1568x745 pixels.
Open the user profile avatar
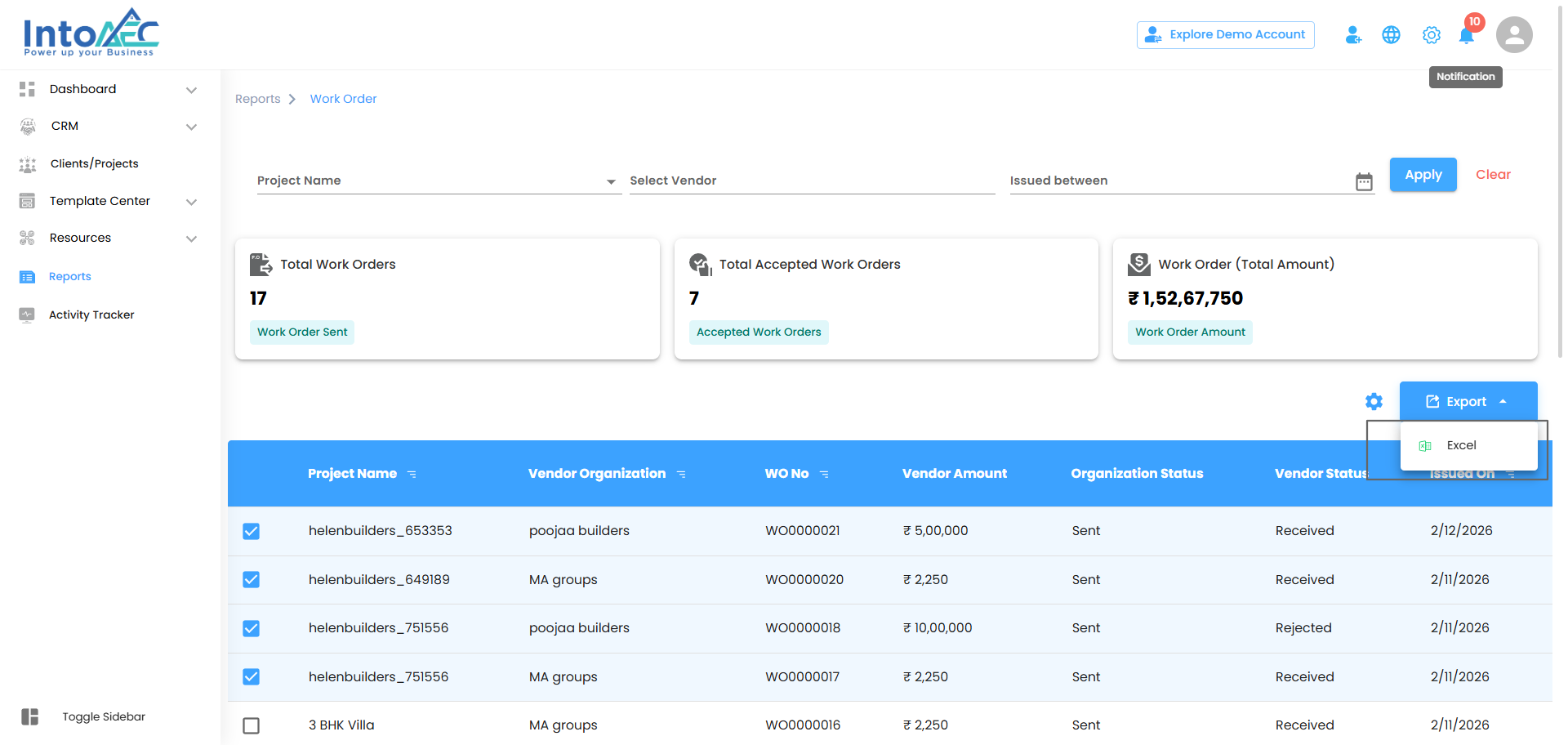point(1513,35)
